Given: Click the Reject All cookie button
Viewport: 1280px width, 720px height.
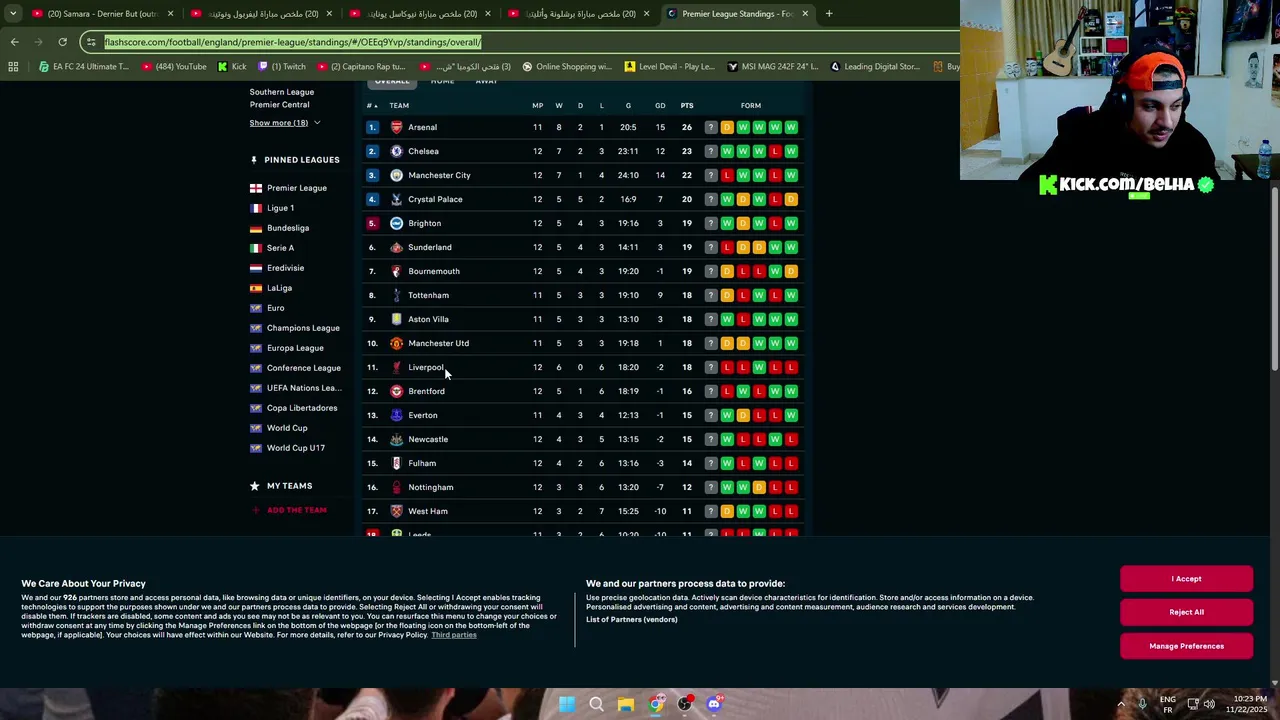Looking at the screenshot, I should (1187, 612).
